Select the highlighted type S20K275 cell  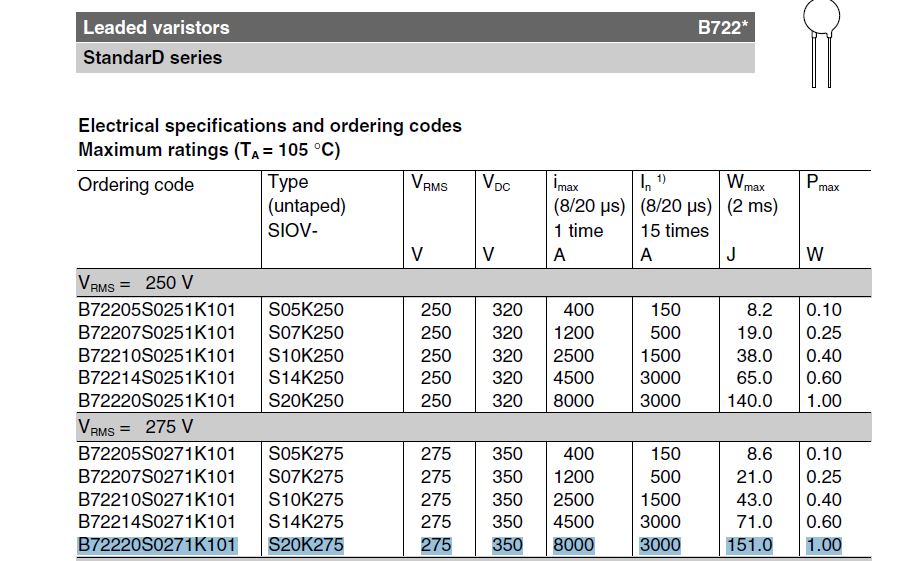[x=306, y=545]
